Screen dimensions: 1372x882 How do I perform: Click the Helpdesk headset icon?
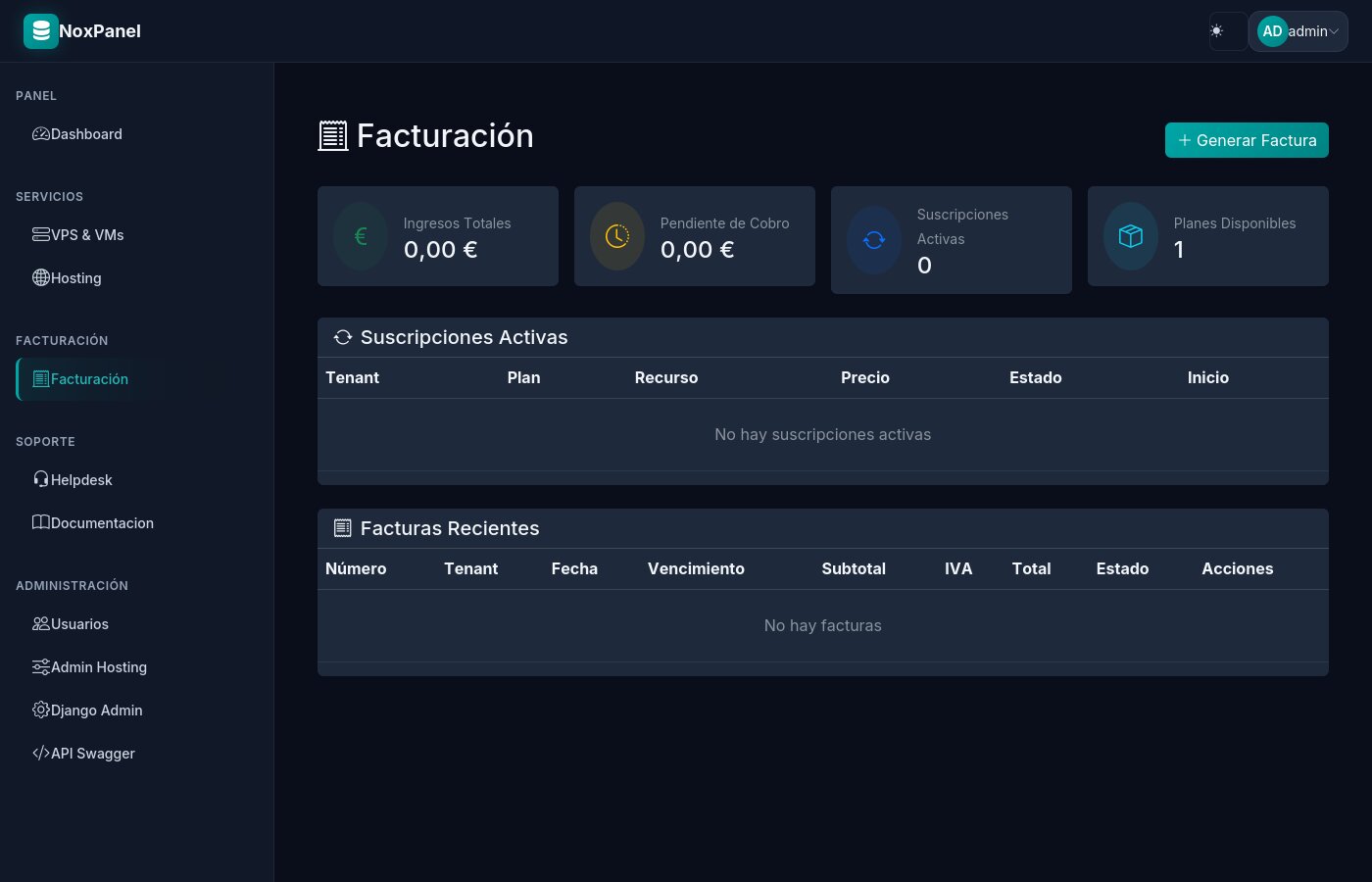point(41,479)
